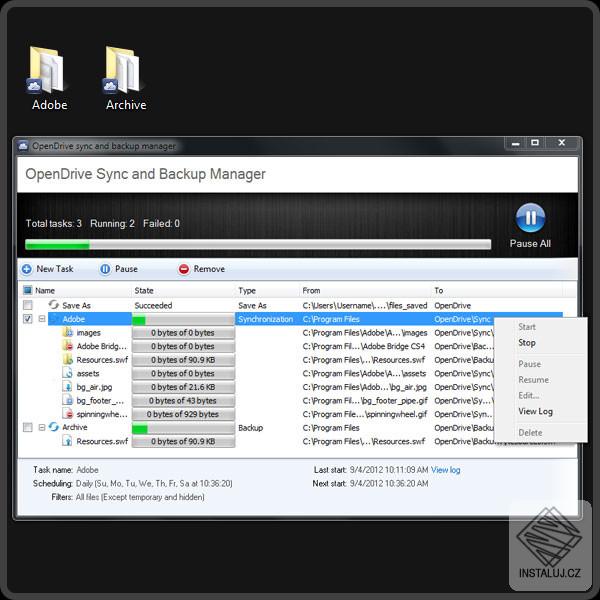Viewport: 600px width, 600px height.
Task: Sort by the State column header
Action: (144, 290)
